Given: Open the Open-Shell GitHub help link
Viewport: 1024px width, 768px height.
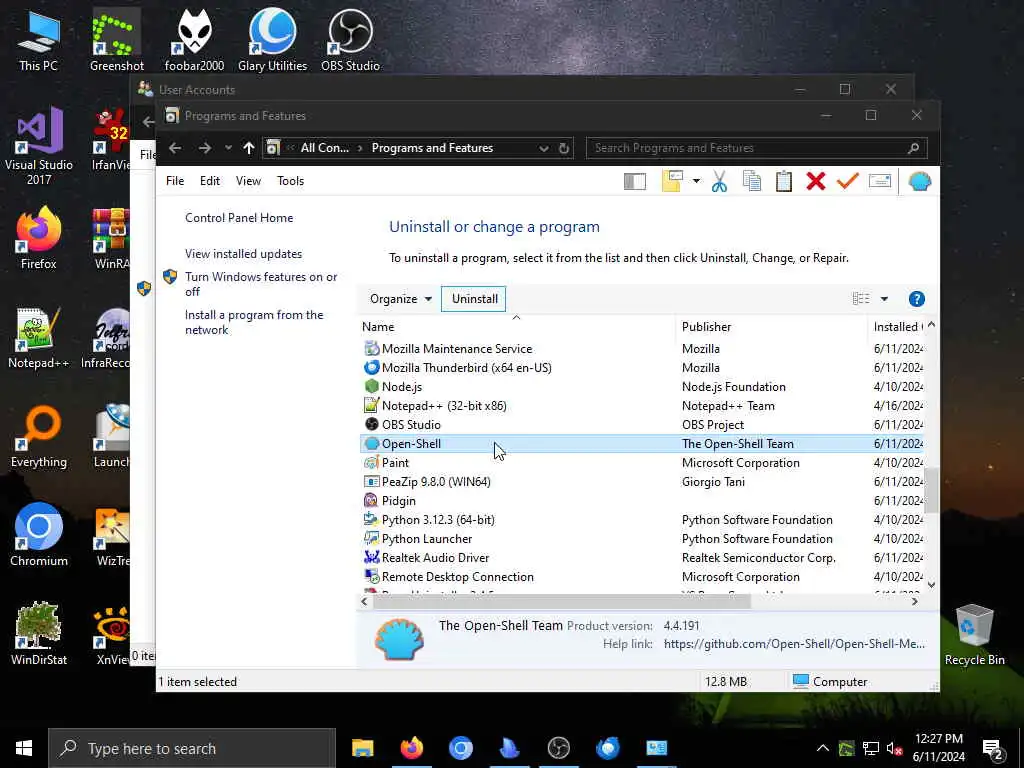Looking at the screenshot, I should (x=794, y=644).
